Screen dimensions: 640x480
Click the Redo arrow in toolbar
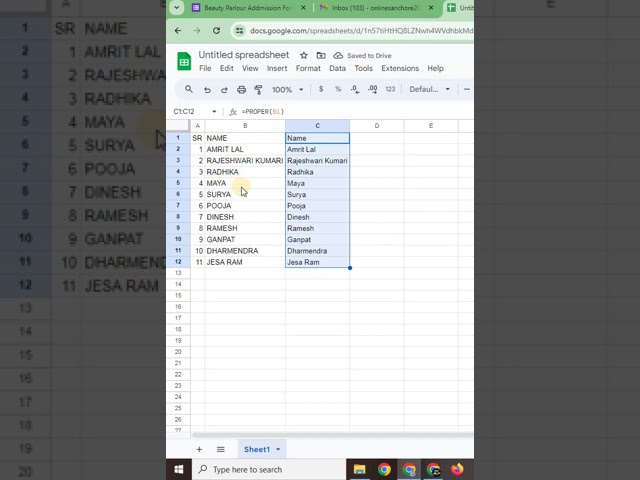point(224,89)
